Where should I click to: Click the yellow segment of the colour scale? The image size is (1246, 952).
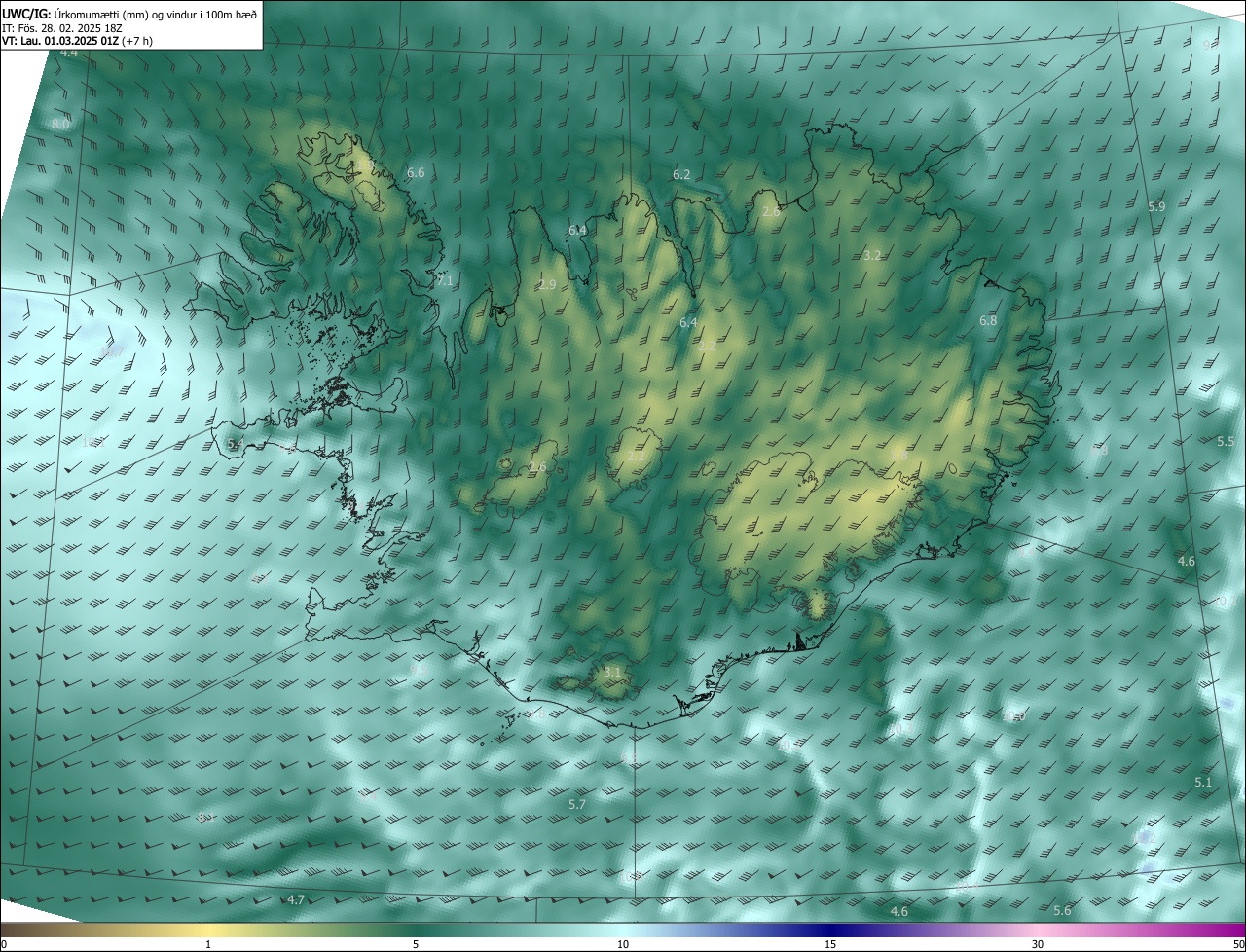[209, 930]
